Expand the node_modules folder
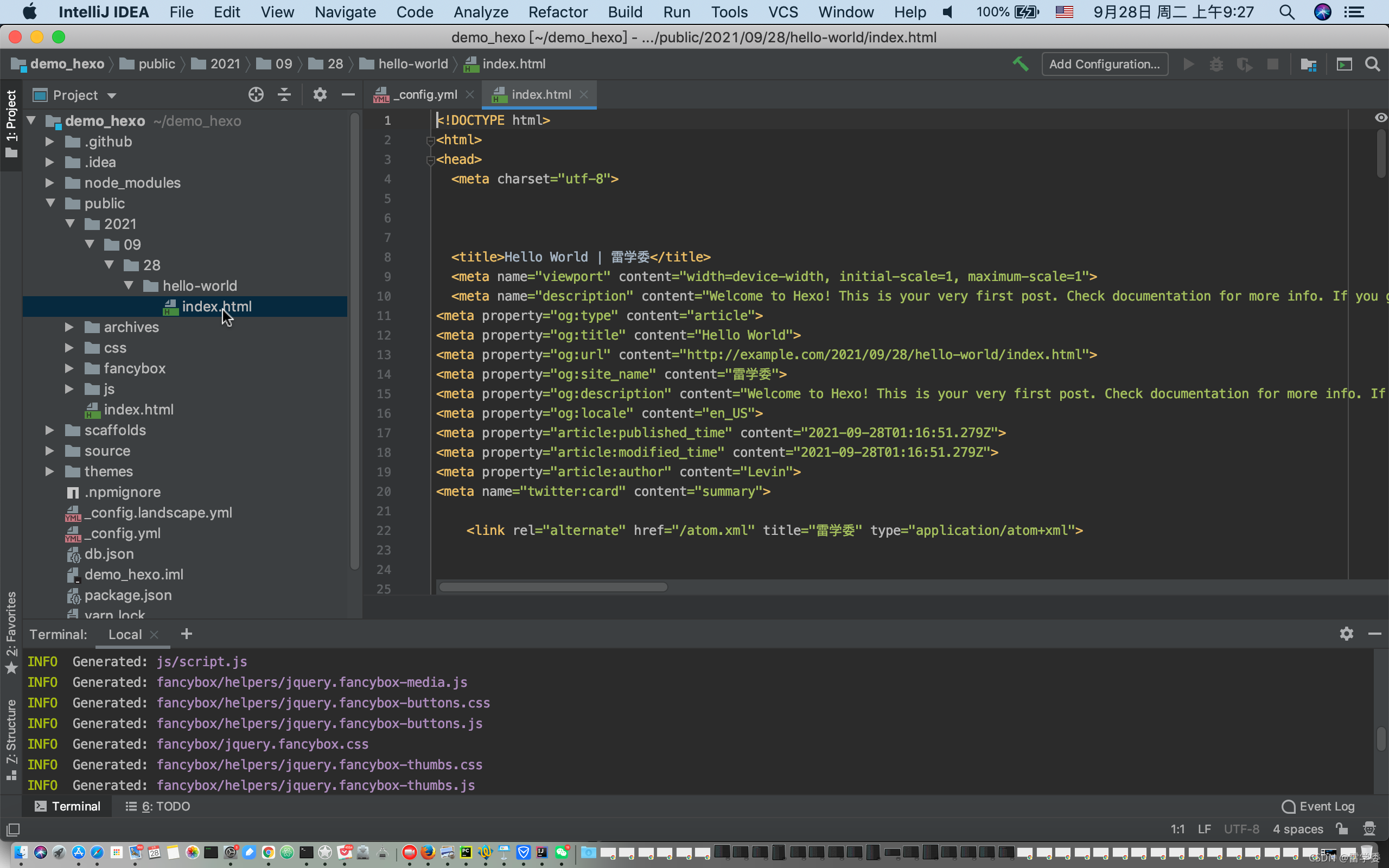This screenshot has height=868, width=1389. click(x=50, y=183)
